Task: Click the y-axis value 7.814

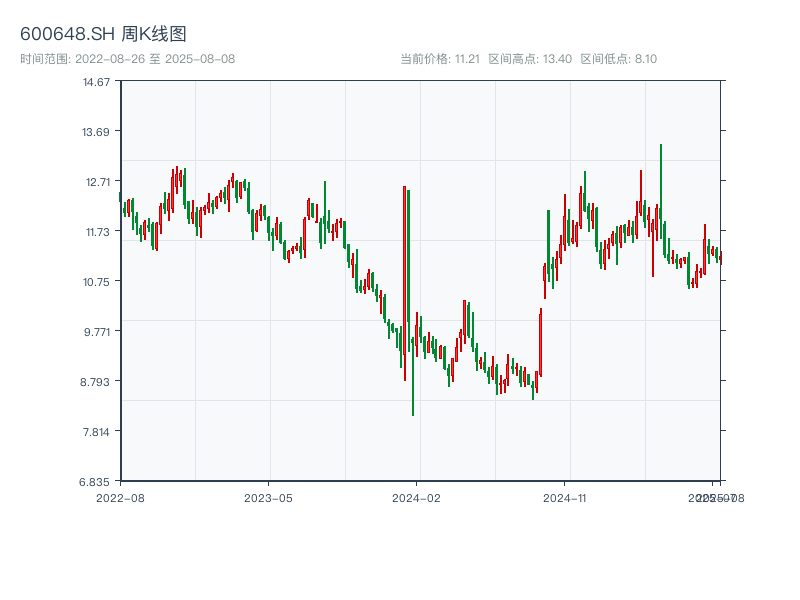Action: coord(96,432)
